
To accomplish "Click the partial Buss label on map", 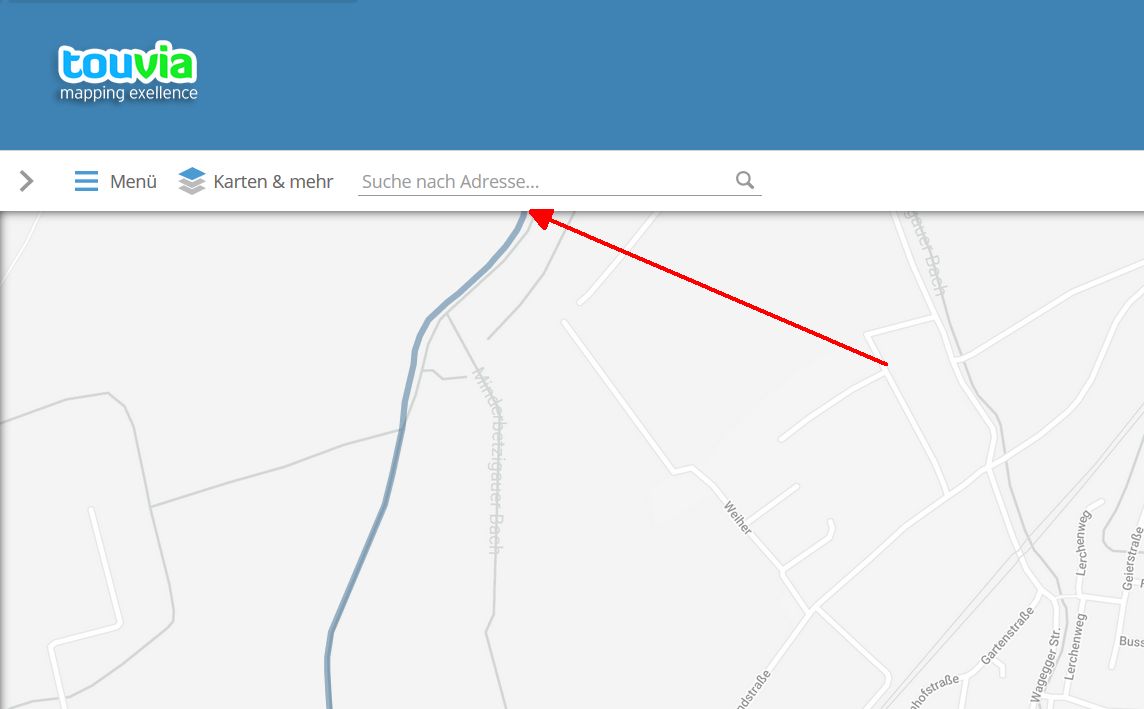I will 1131,641.
